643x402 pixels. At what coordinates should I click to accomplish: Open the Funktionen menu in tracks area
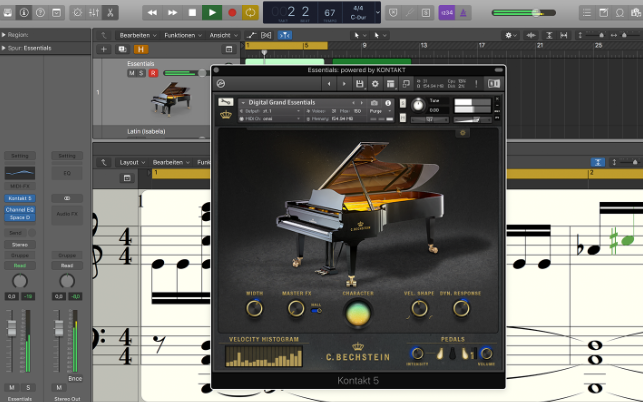[x=183, y=35]
